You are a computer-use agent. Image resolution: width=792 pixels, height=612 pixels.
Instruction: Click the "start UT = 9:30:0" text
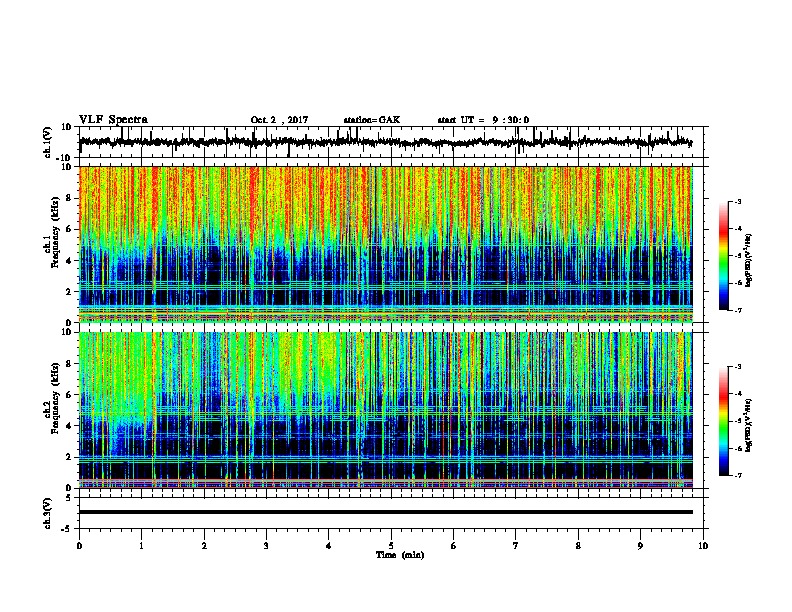483,120
